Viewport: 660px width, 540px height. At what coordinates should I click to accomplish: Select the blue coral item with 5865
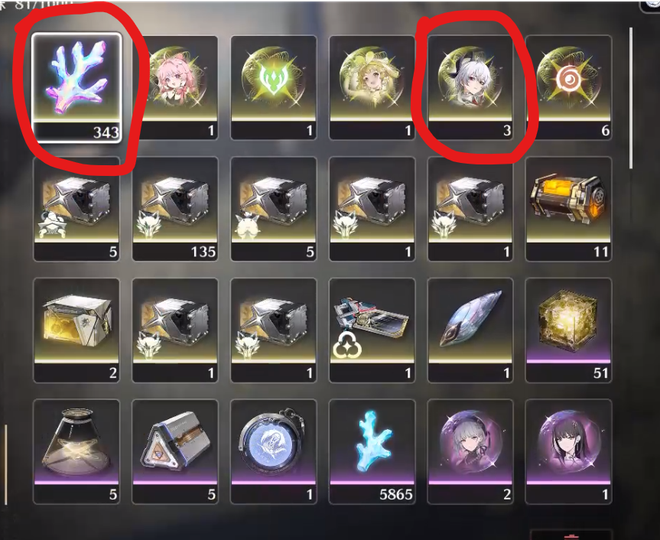372,451
